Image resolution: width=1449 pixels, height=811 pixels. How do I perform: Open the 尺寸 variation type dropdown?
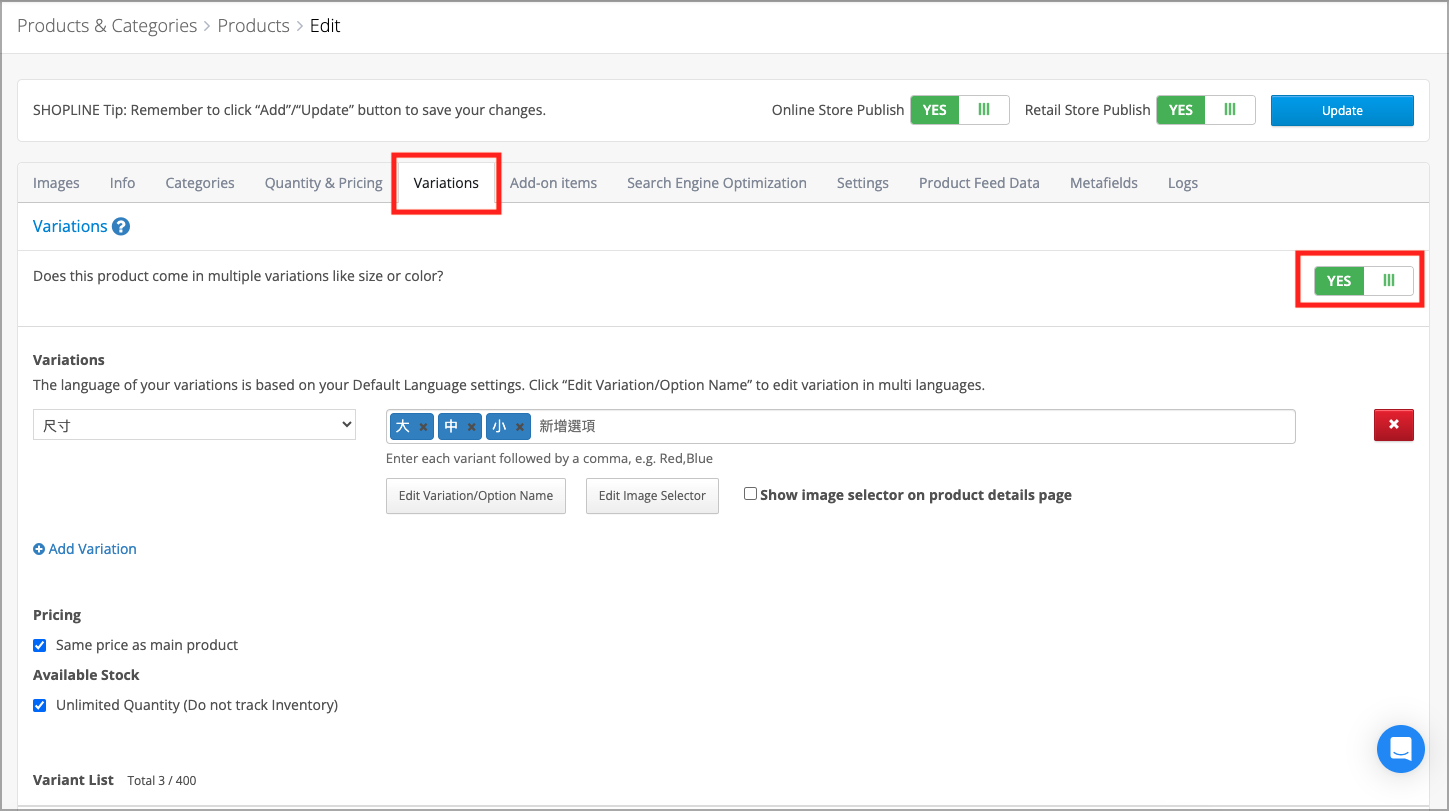pos(195,425)
